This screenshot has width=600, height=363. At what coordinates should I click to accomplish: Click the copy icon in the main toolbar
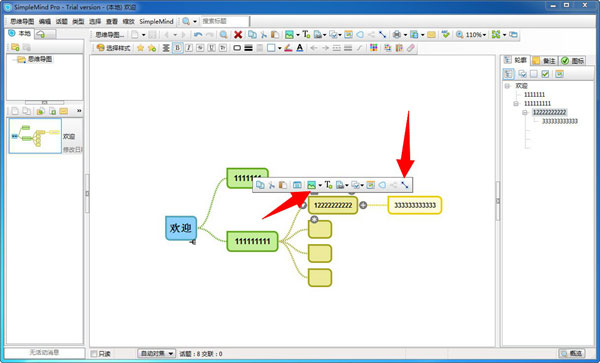click(x=252, y=35)
